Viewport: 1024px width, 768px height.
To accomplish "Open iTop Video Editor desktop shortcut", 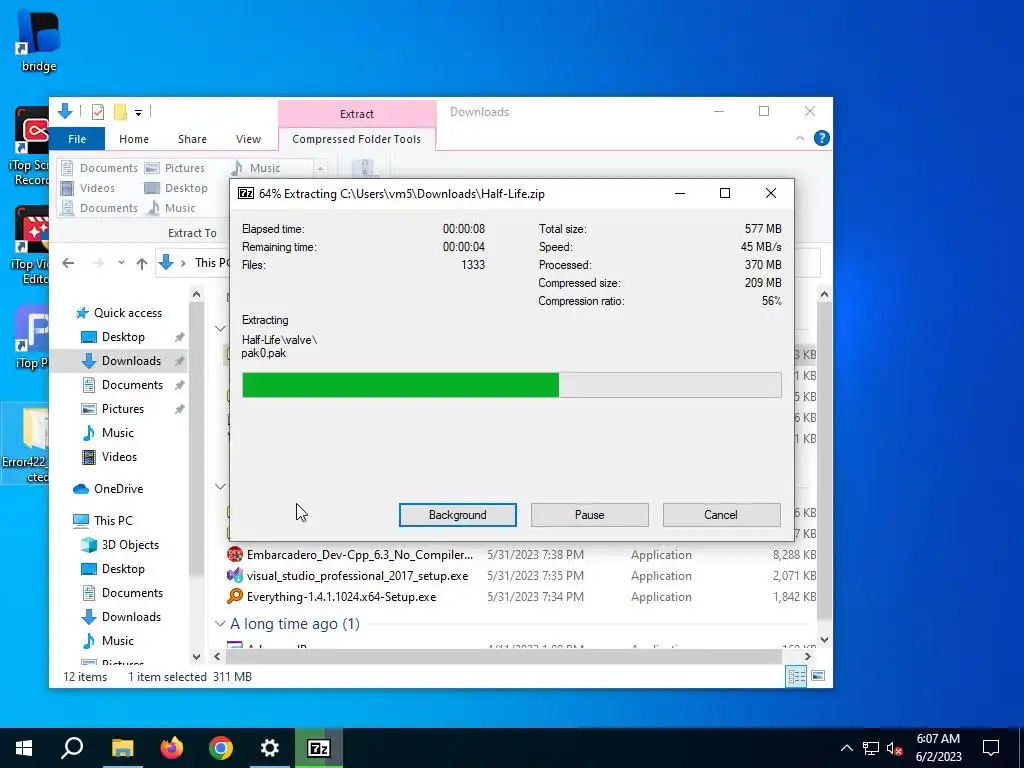I will pos(31,246).
